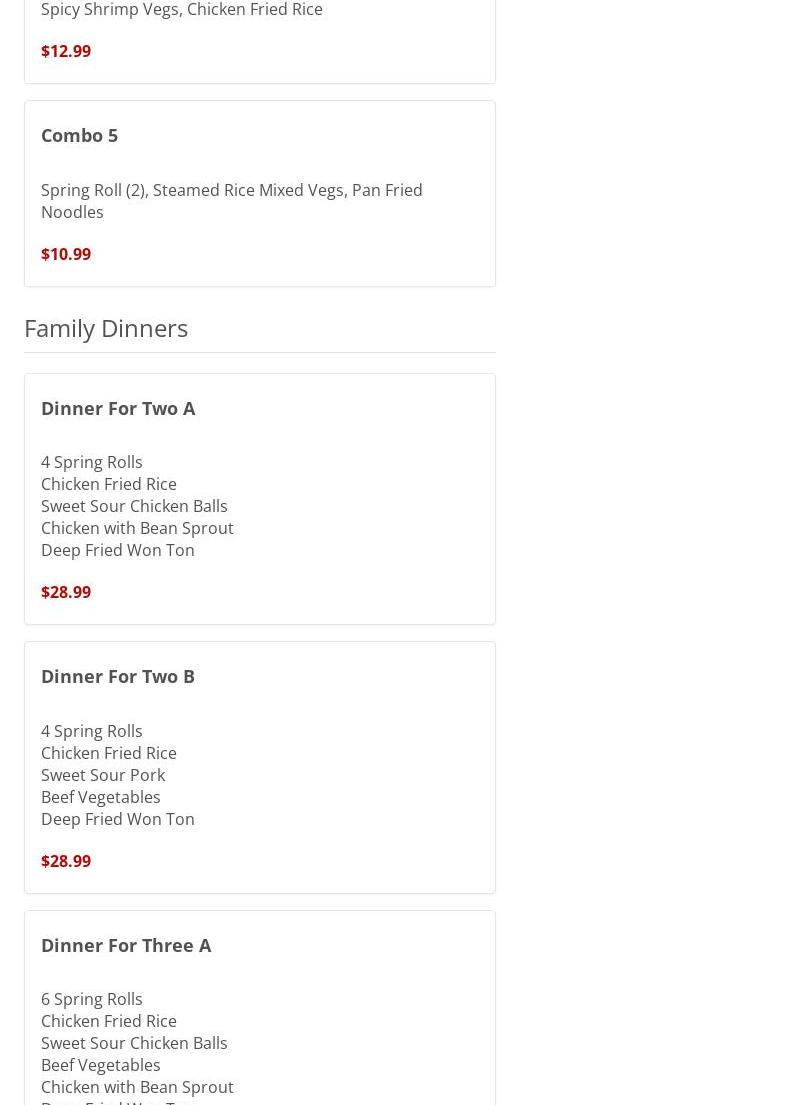
Task: Click $28.99 price under Dinner For Two A
Action: point(66,592)
